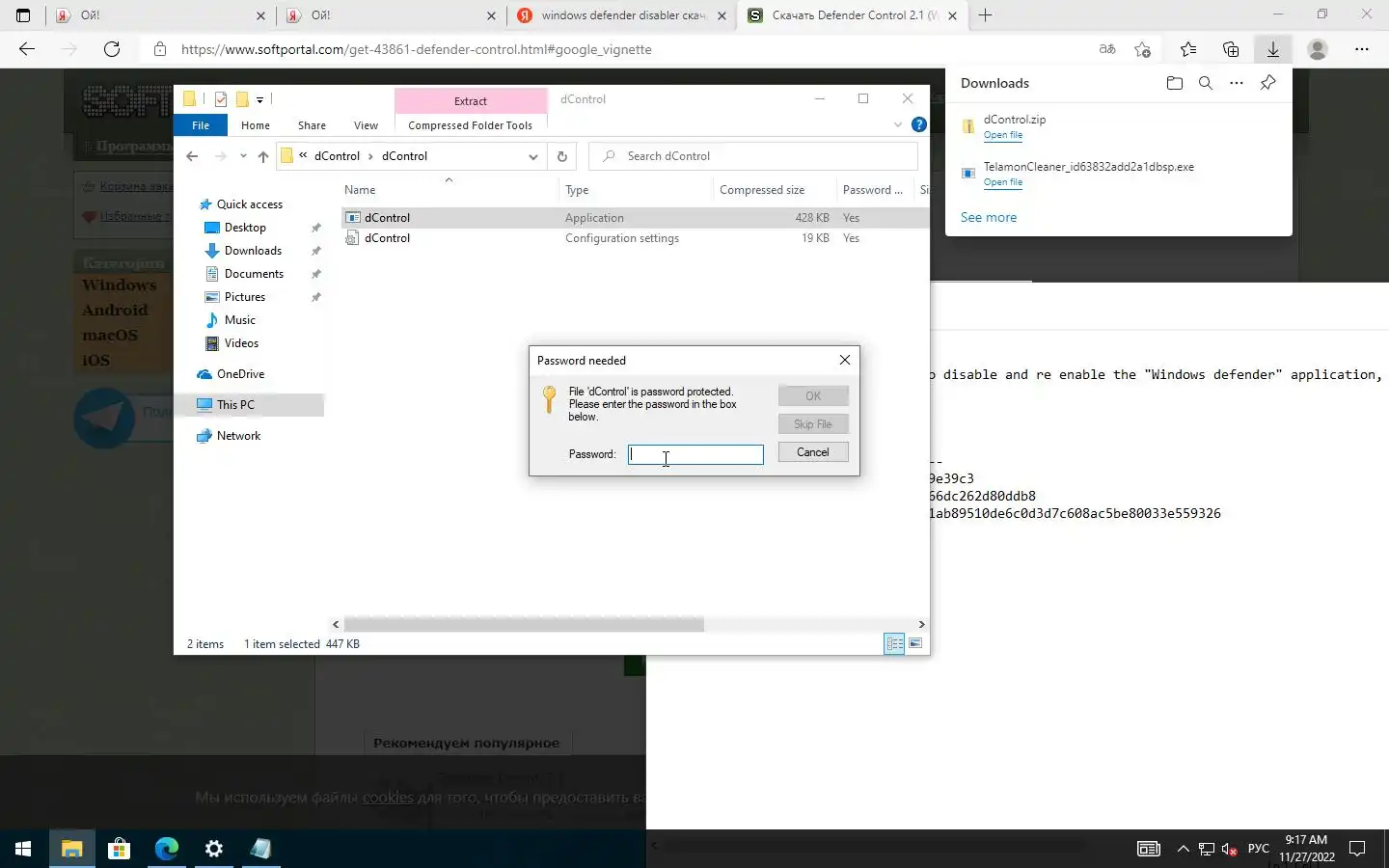Add this page to favorites
1389x868 pixels.
click(1143, 49)
